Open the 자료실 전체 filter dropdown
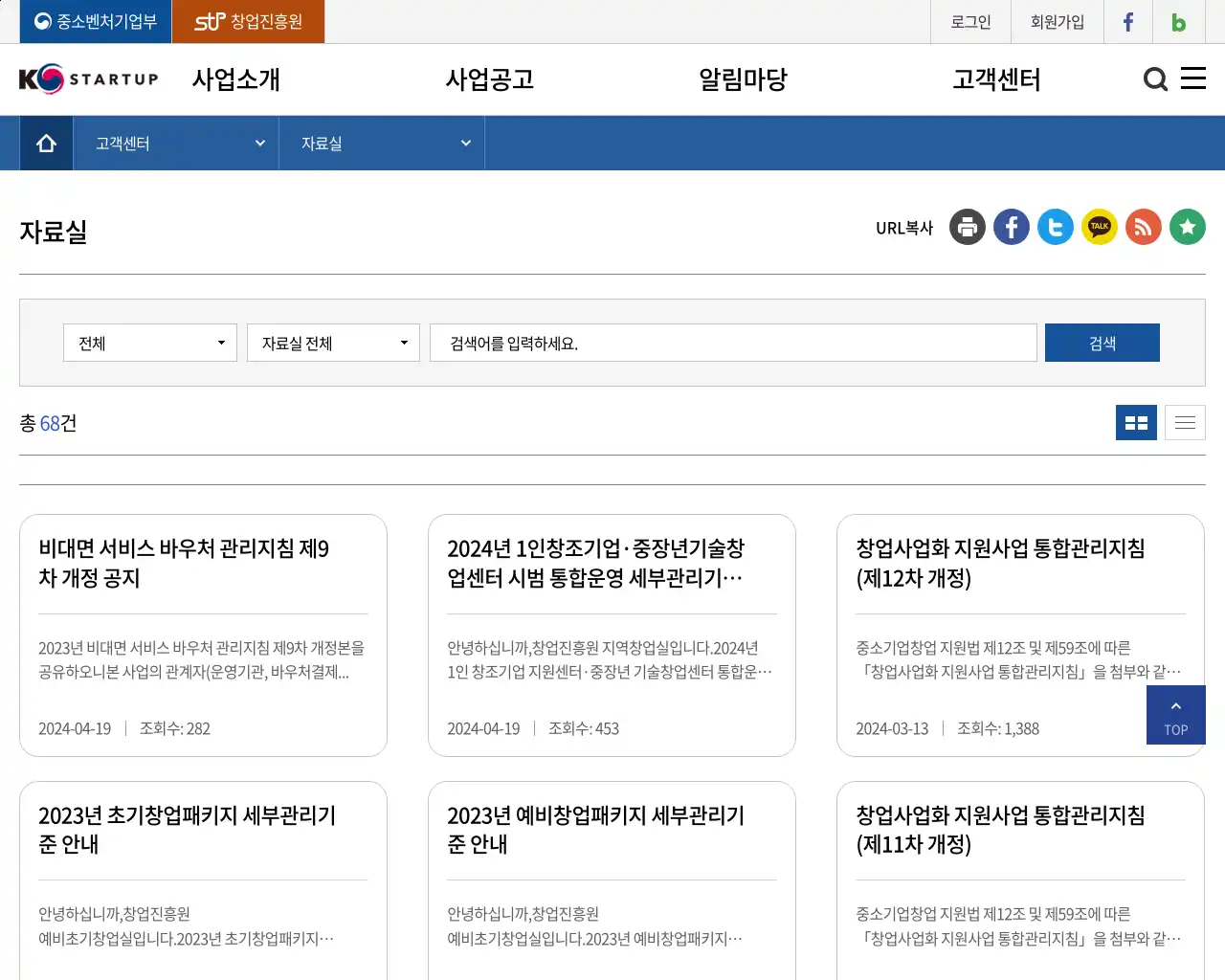 [333, 342]
